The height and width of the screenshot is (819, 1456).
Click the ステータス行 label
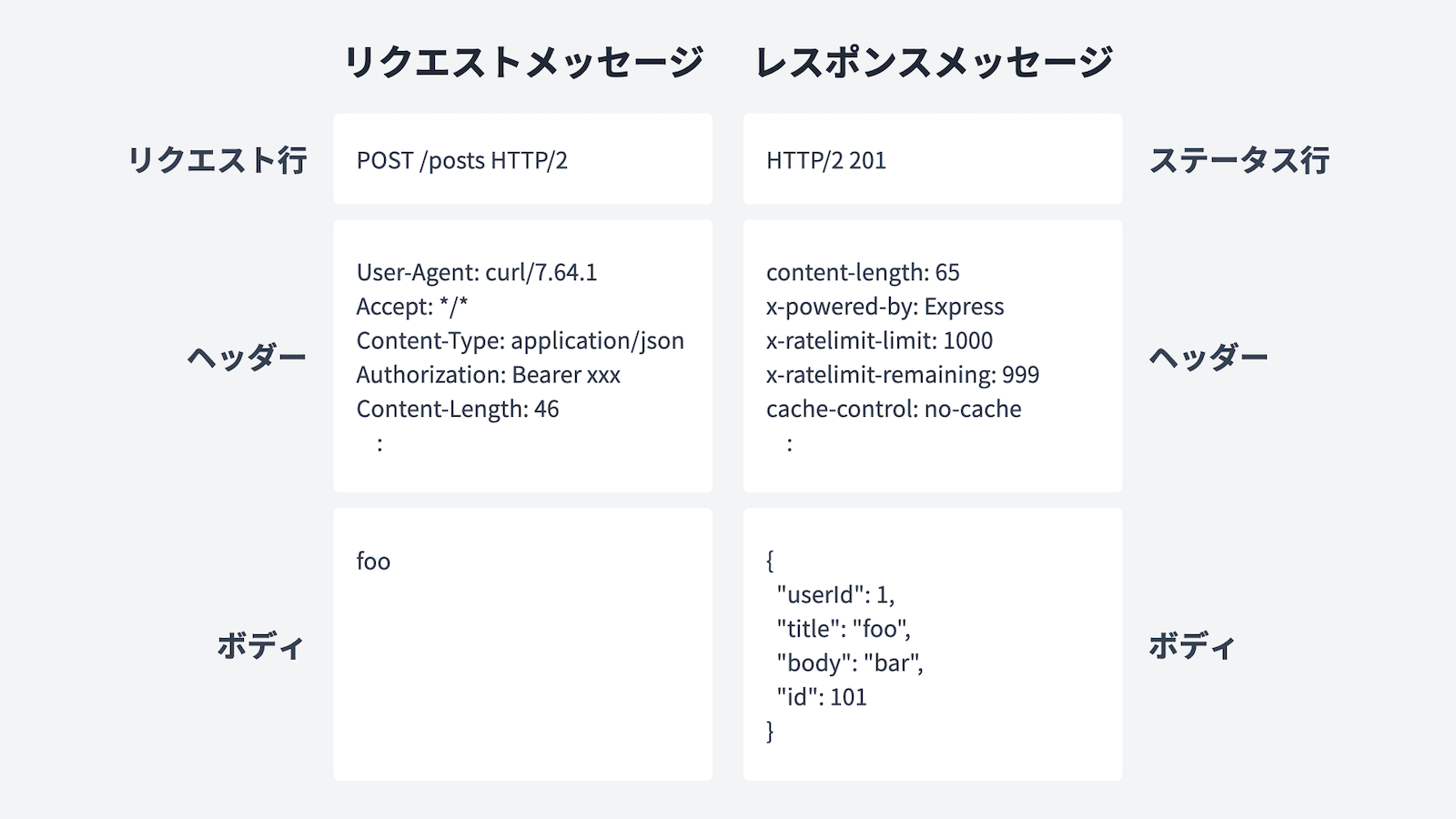(x=1239, y=160)
